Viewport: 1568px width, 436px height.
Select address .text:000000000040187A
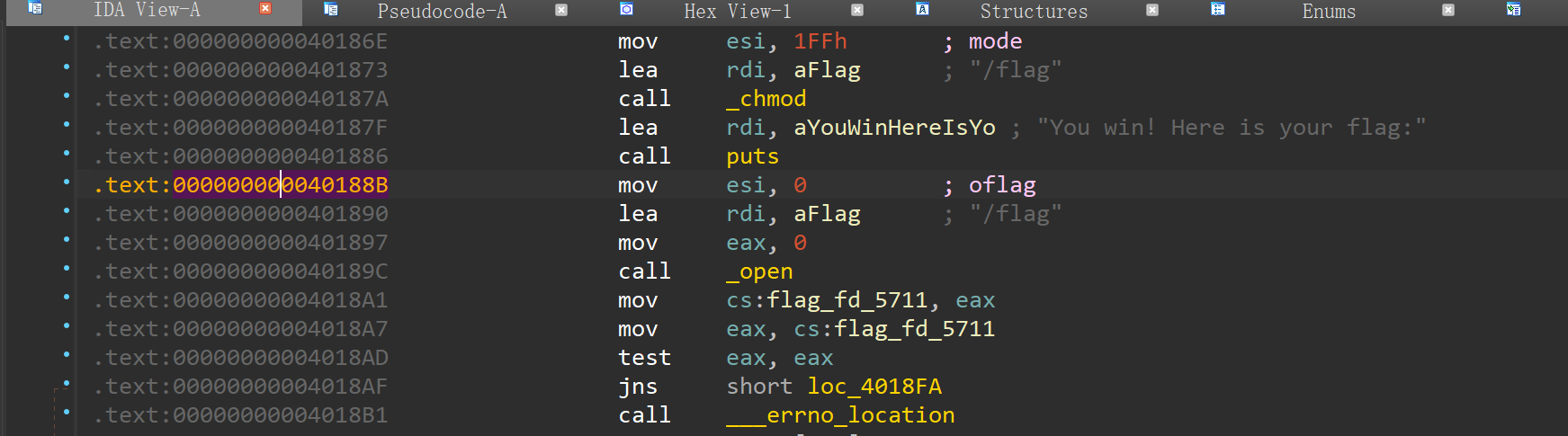(241, 99)
